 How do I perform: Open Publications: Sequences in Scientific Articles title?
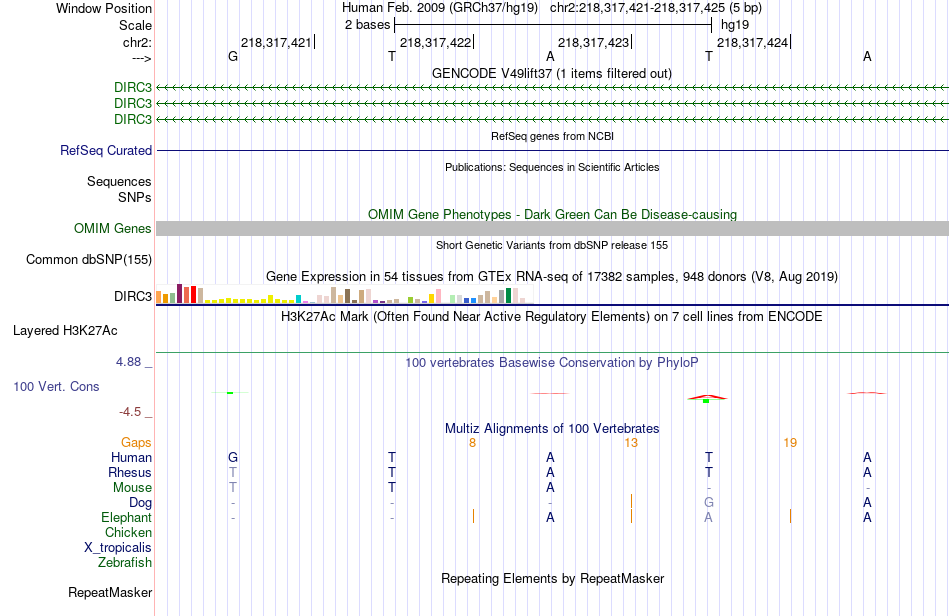[552, 167]
